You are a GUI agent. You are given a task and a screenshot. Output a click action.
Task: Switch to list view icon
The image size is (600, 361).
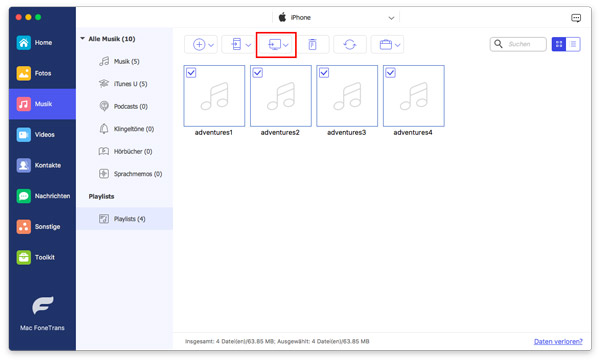573,44
